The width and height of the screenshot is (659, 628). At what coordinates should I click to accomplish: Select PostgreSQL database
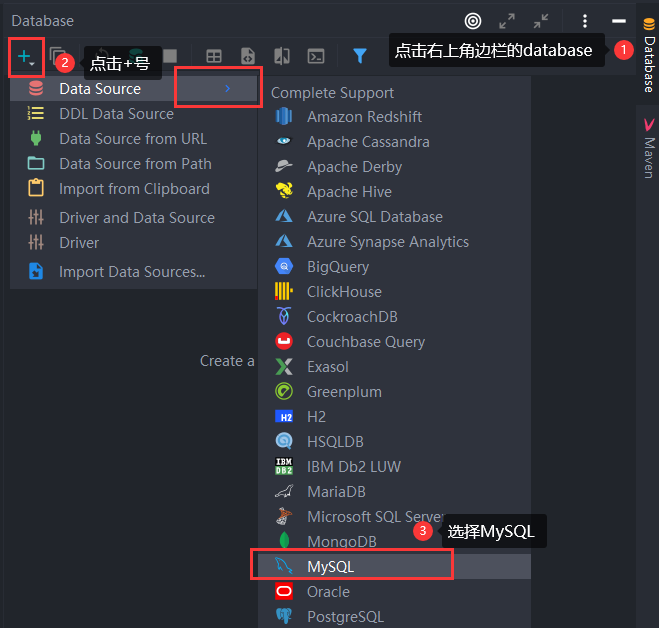[x=395, y=617]
